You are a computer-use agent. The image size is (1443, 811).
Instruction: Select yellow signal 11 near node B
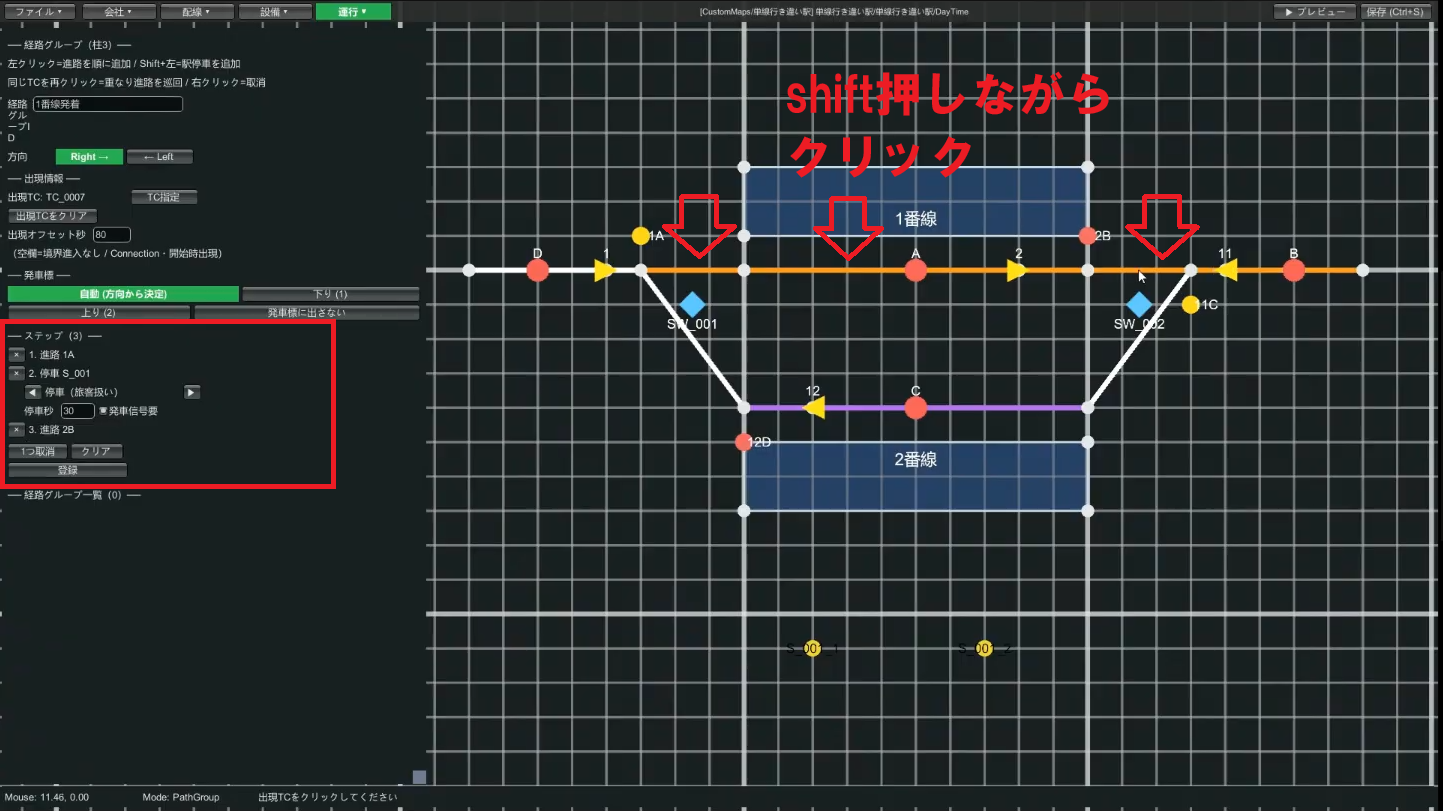[1227, 270]
